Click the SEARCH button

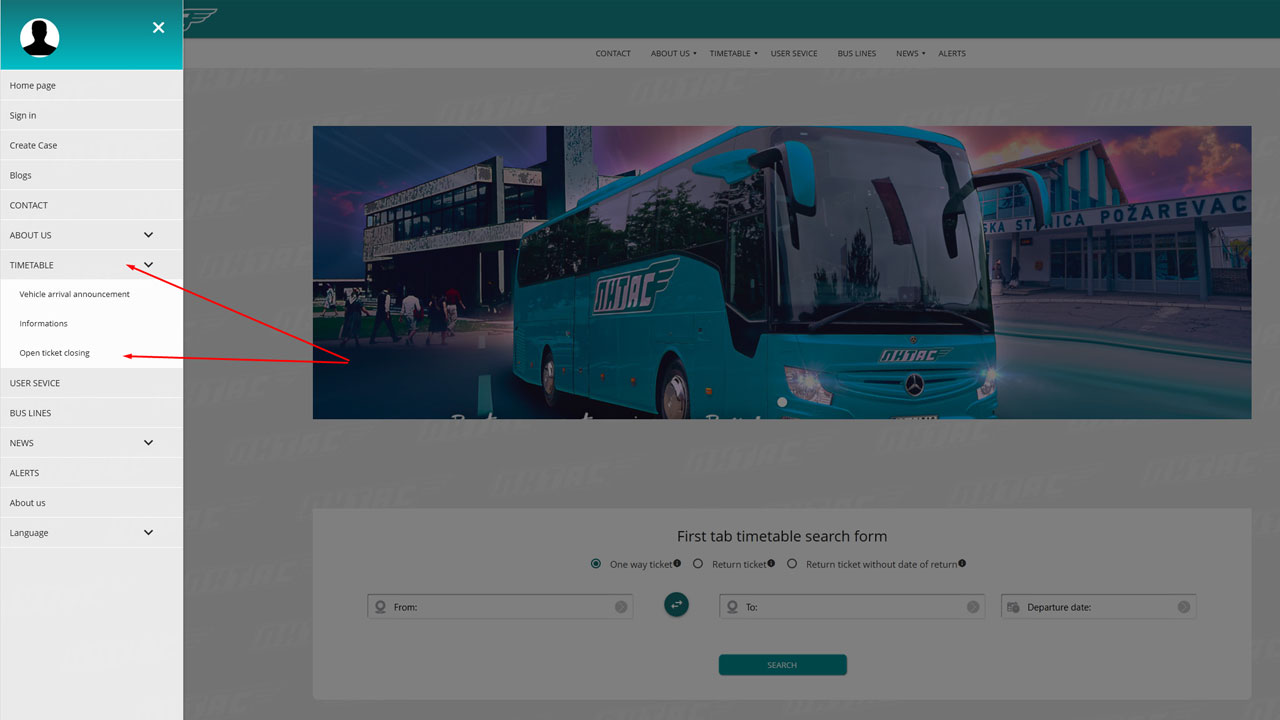coord(782,665)
